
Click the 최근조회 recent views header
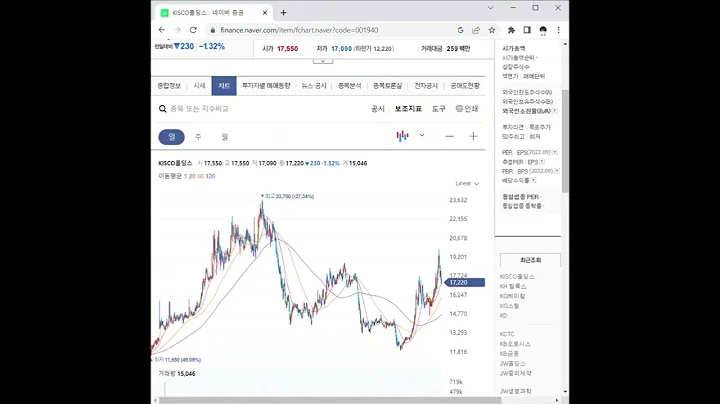click(x=530, y=260)
